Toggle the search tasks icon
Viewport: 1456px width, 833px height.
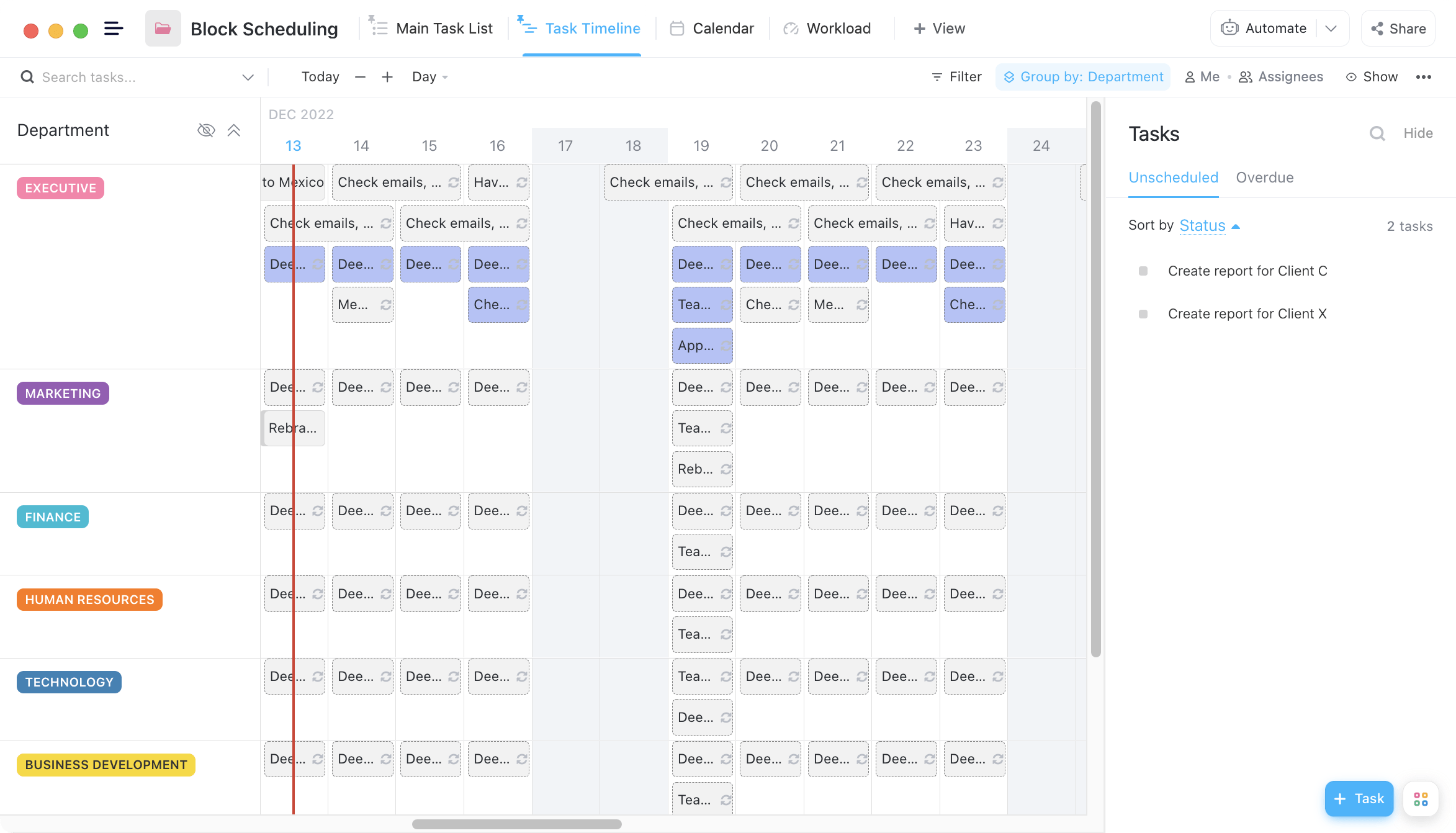click(x=26, y=76)
